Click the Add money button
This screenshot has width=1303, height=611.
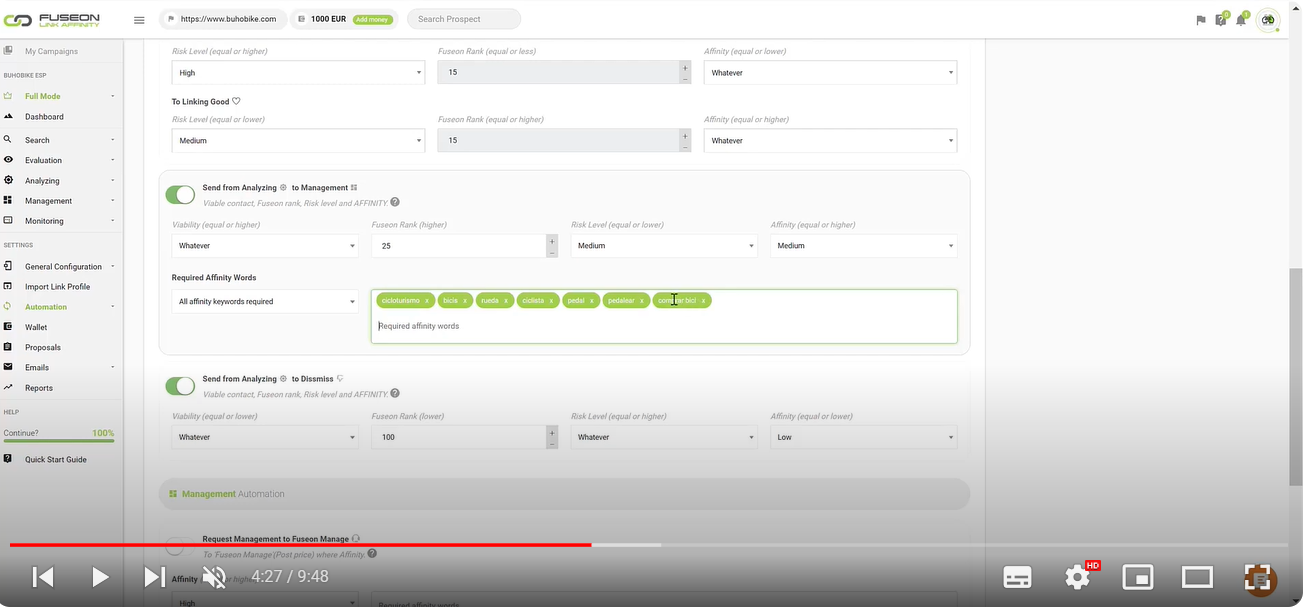click(372, 19)
